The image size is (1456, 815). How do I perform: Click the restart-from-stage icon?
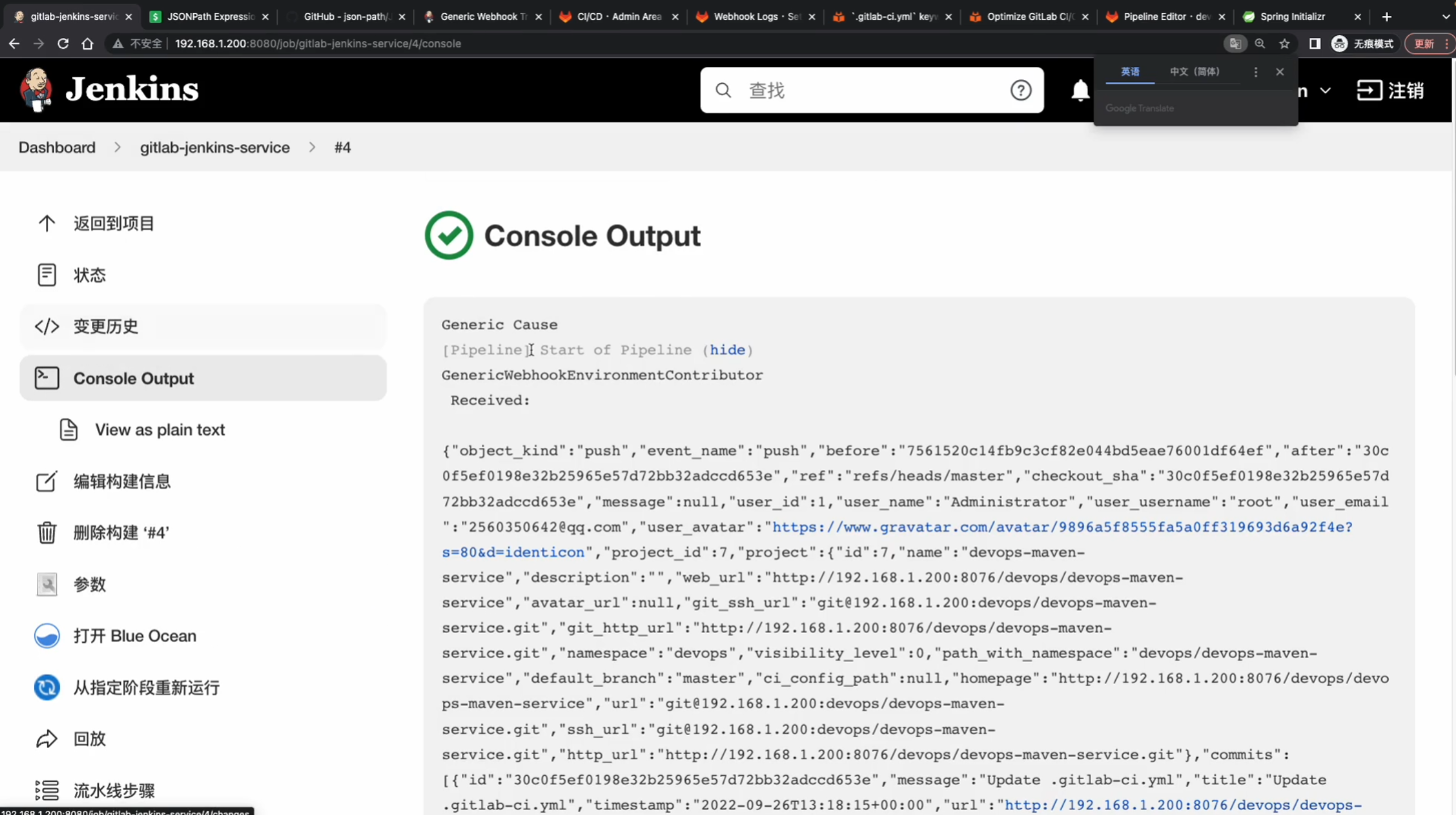[47, 687]
